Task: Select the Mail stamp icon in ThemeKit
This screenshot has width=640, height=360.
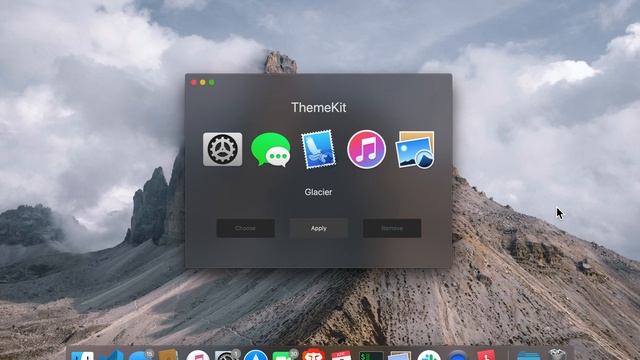Action: tap(318, 149)
